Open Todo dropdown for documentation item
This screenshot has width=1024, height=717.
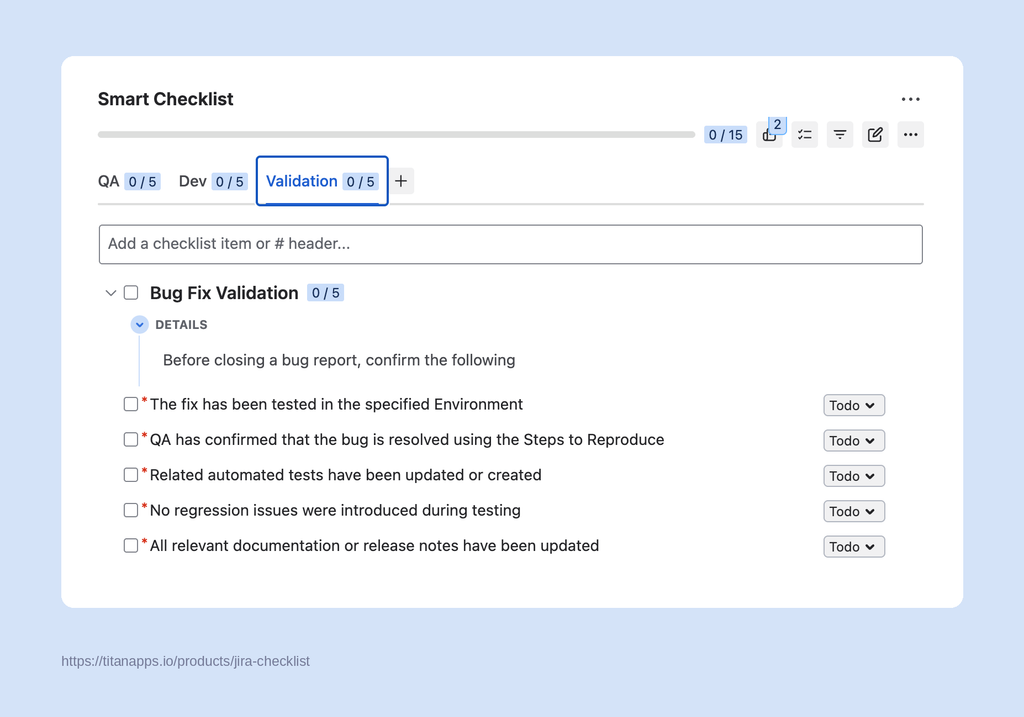(x=854, y=547)
